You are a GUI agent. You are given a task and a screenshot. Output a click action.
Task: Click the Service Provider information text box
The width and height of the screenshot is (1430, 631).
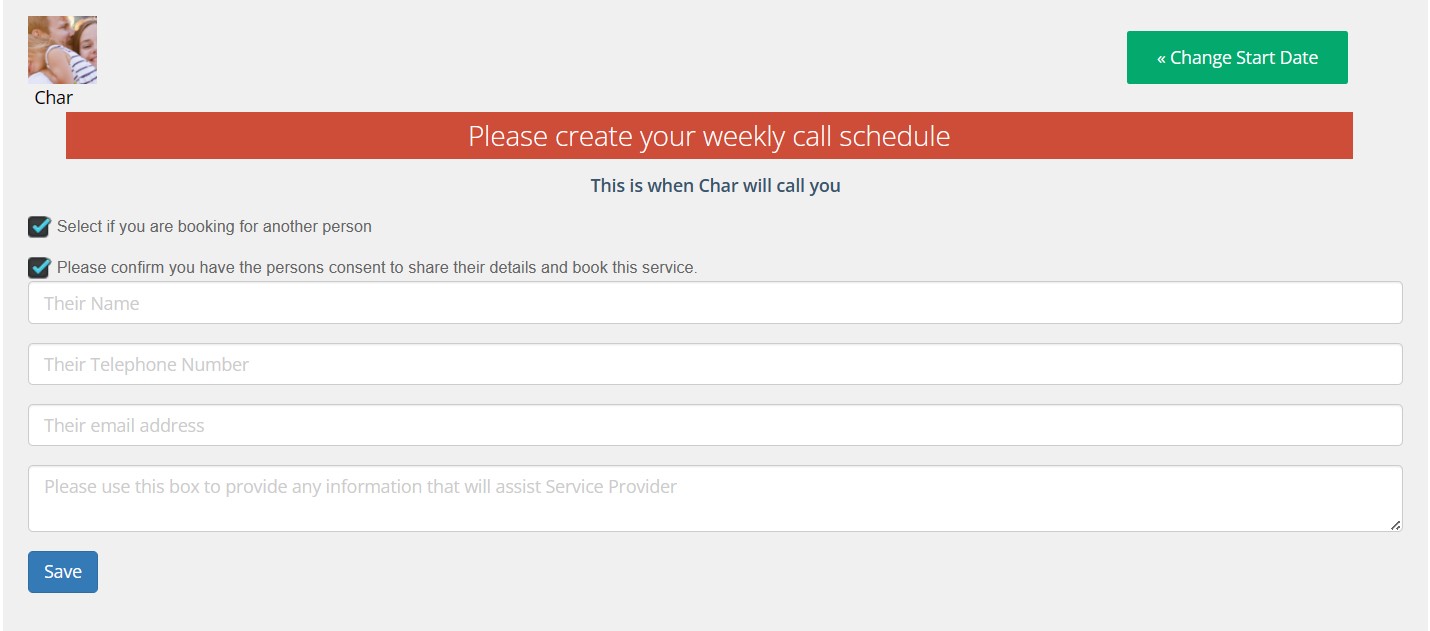pos(715,498)
